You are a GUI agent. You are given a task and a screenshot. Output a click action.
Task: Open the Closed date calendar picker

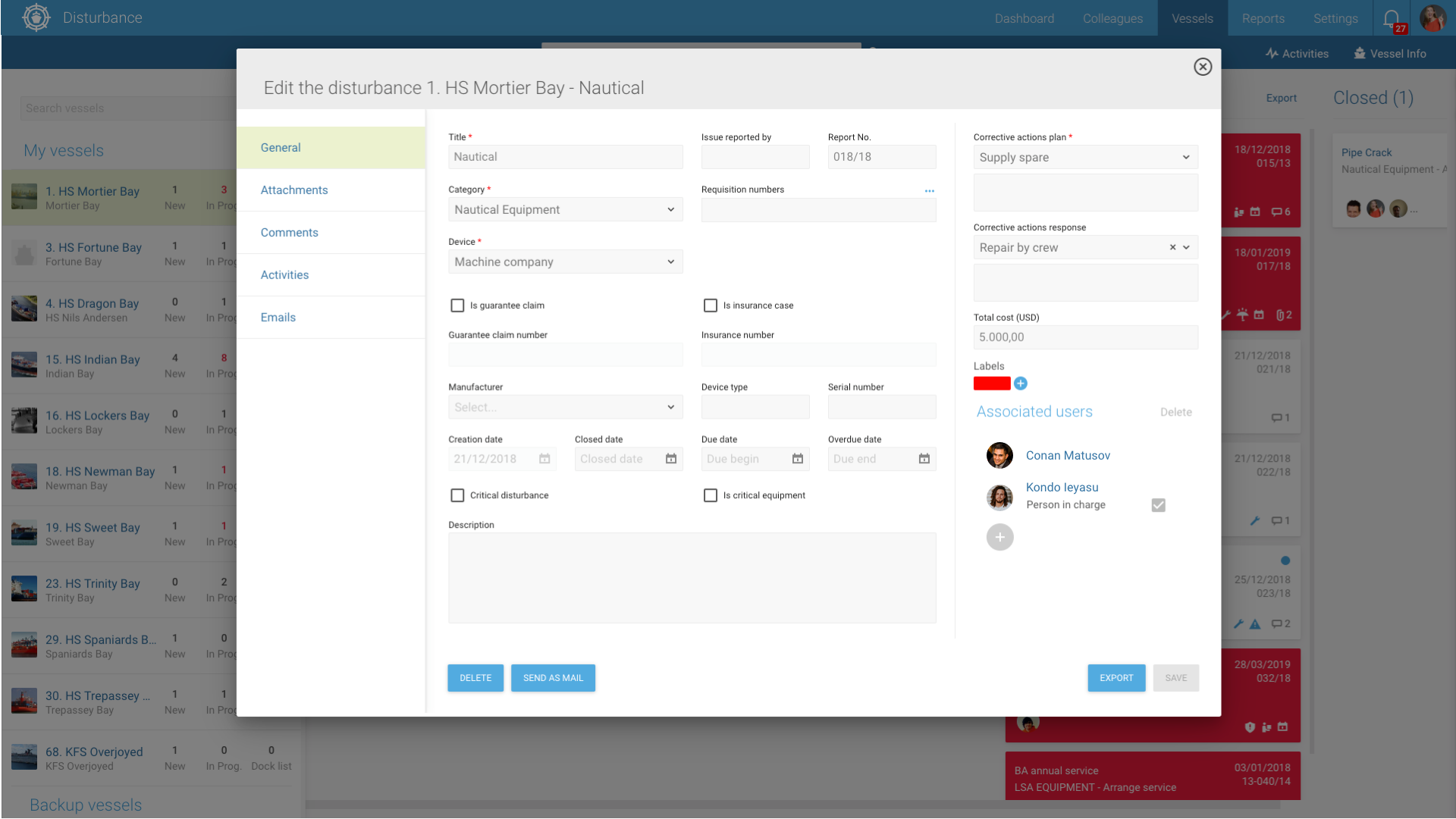(671, 459)
